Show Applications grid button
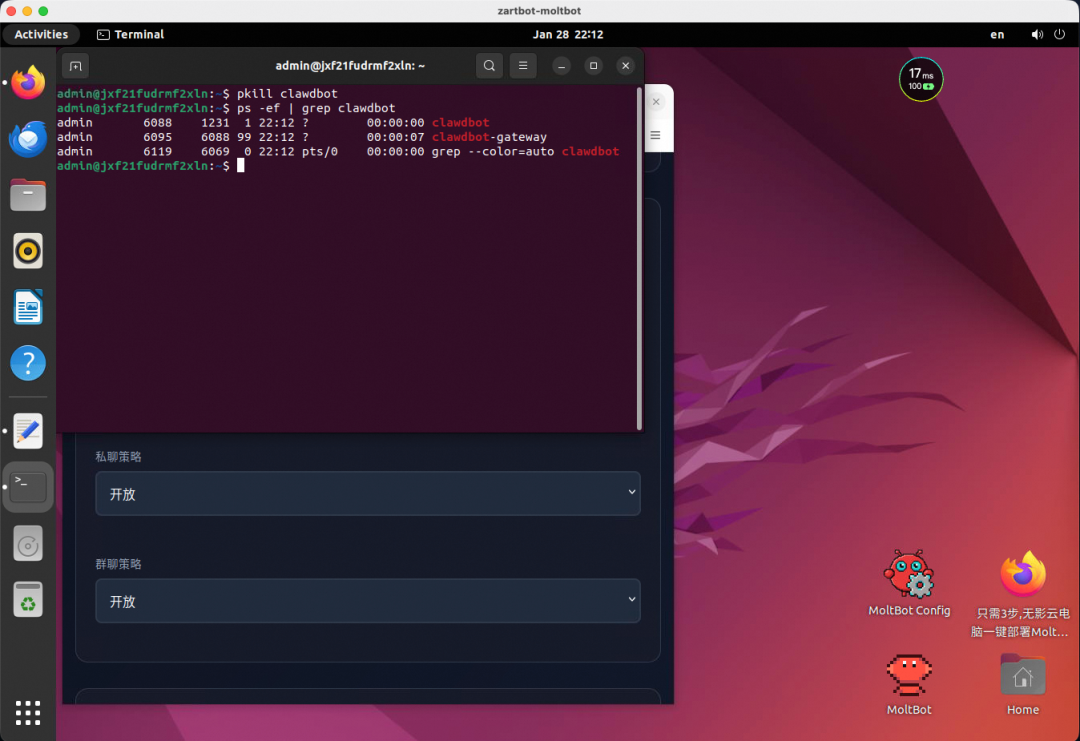1080x741 pixels. 28,712
